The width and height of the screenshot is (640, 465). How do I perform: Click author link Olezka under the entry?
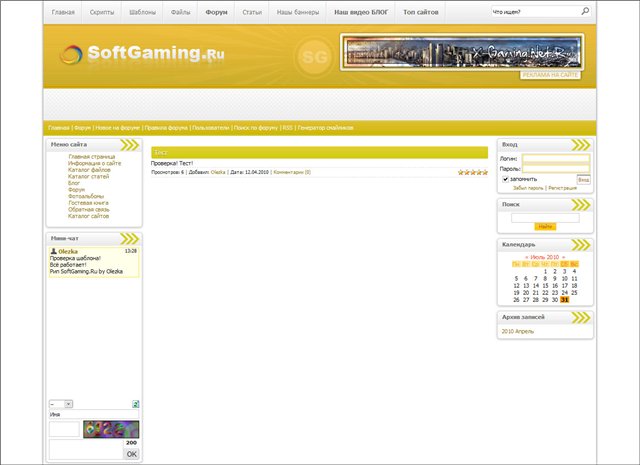(x=218, y=172)
